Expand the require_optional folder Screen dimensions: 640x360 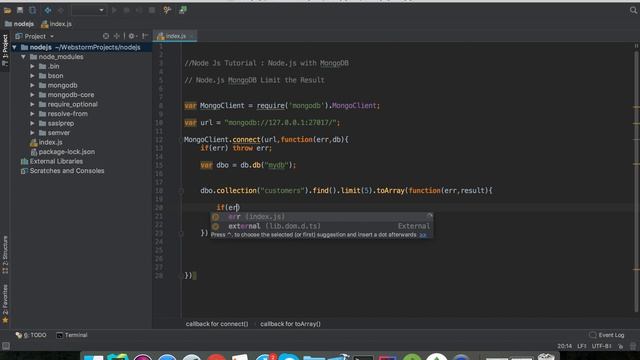(x=32, y=104)
